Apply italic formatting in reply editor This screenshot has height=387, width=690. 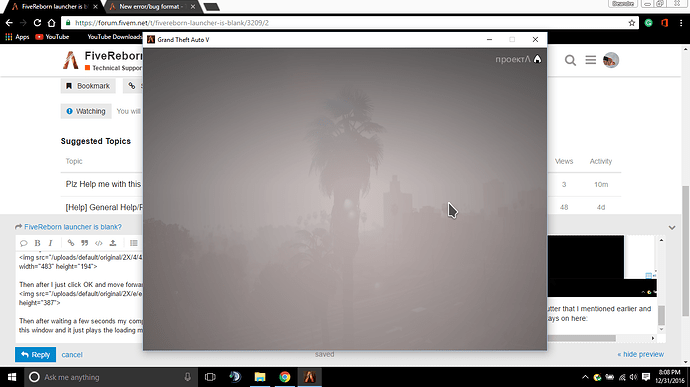(x=51, y=243)
